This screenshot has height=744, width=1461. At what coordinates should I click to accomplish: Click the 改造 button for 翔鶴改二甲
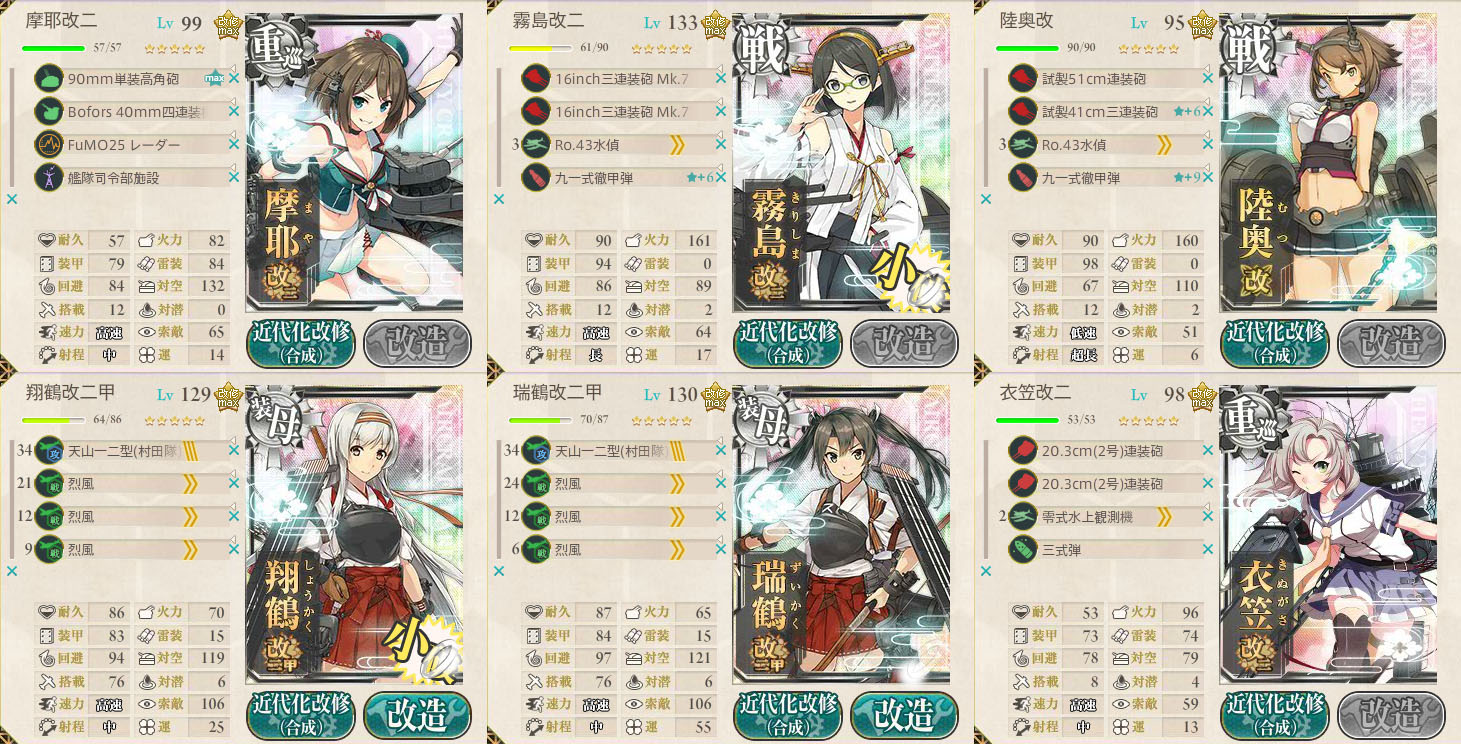pos(418,715)
